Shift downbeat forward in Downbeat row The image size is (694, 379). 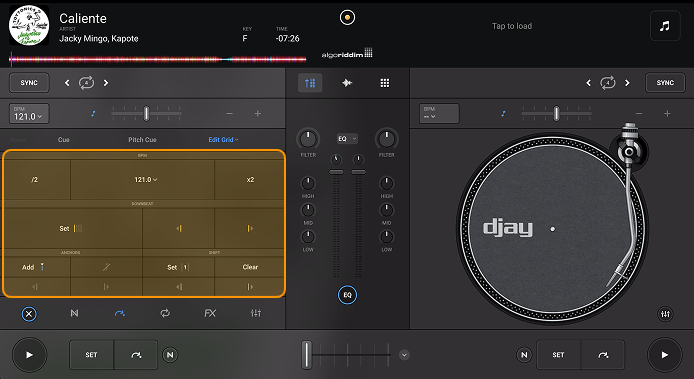pos(250,228)
